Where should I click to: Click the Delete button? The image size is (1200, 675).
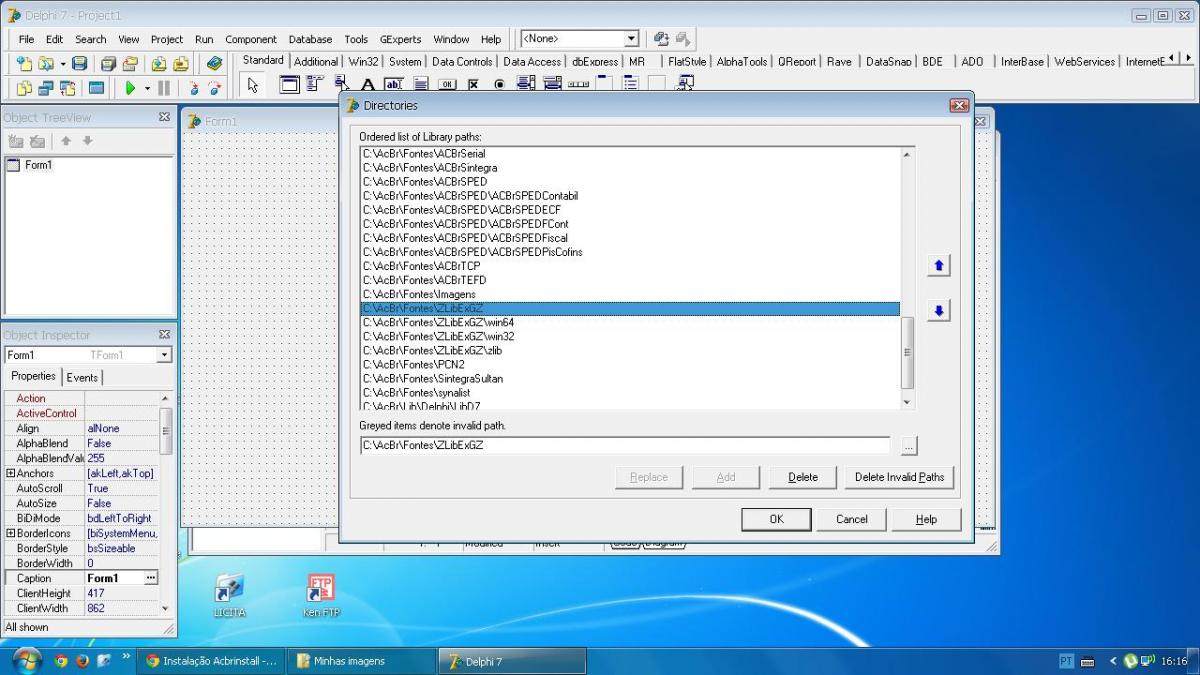tap(803, 477)
